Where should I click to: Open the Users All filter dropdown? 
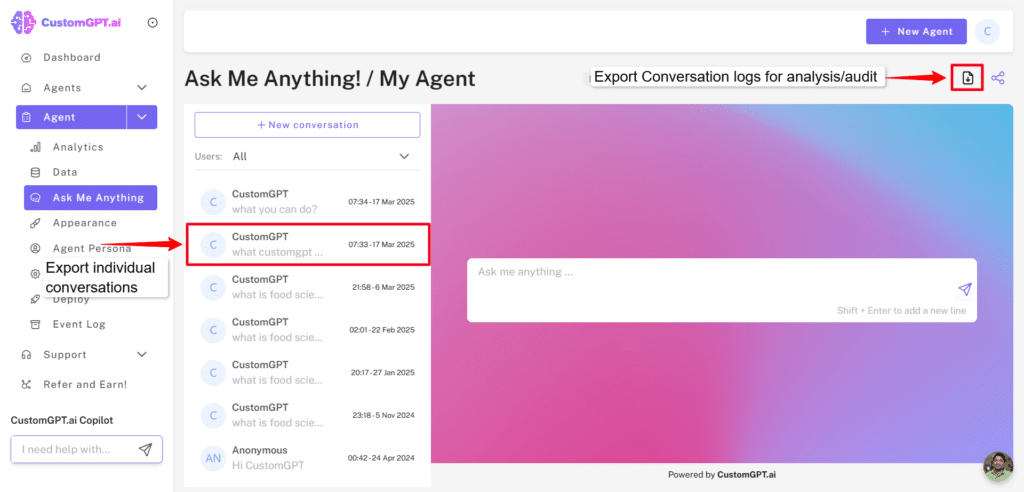pyautogui.click(x=404, y=156)
